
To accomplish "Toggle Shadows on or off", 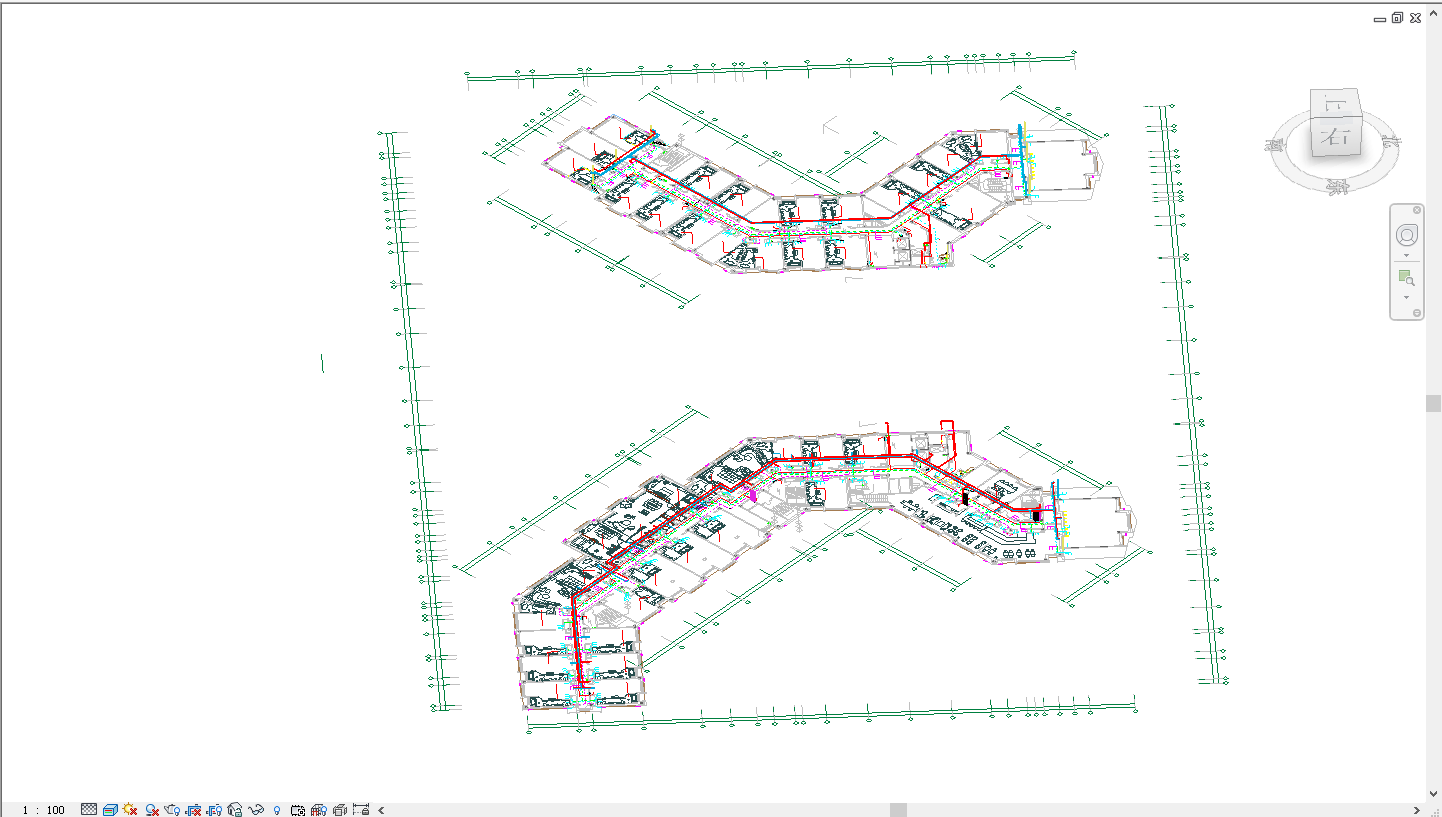I will pyautogui.click(x=152, y=810).
